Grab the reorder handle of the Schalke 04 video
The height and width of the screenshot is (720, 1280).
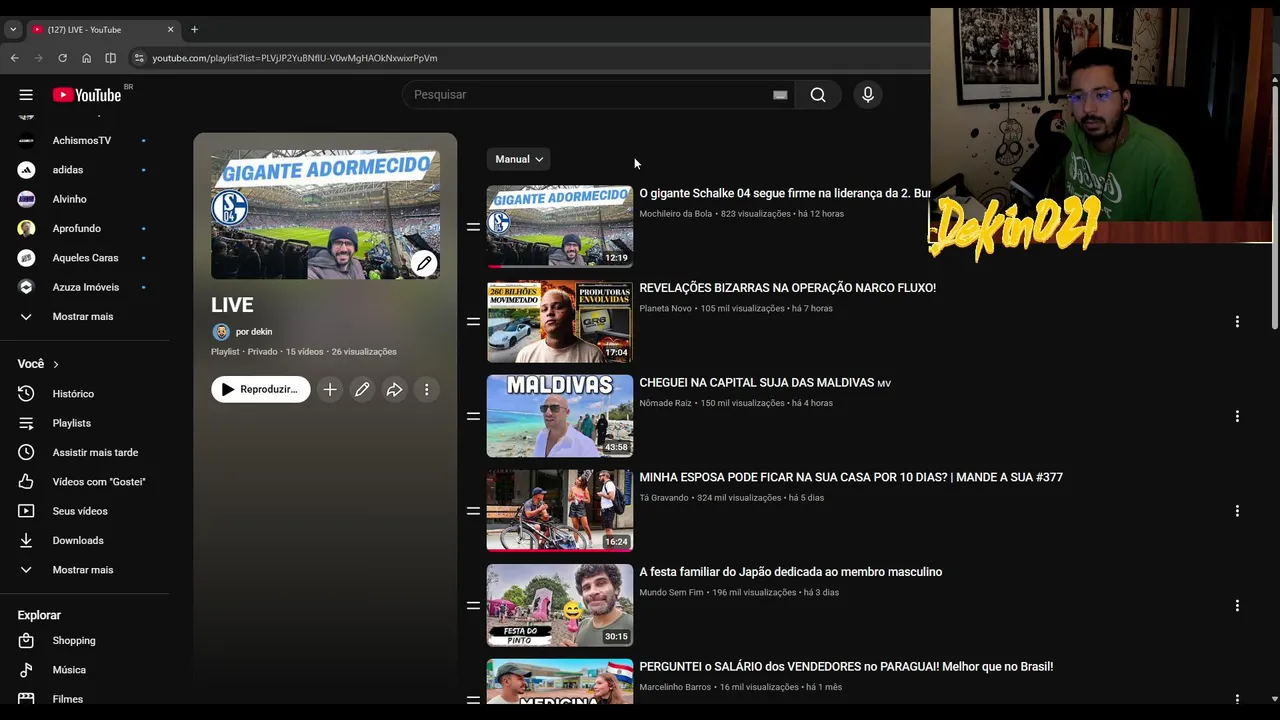[x=473, y=227]
